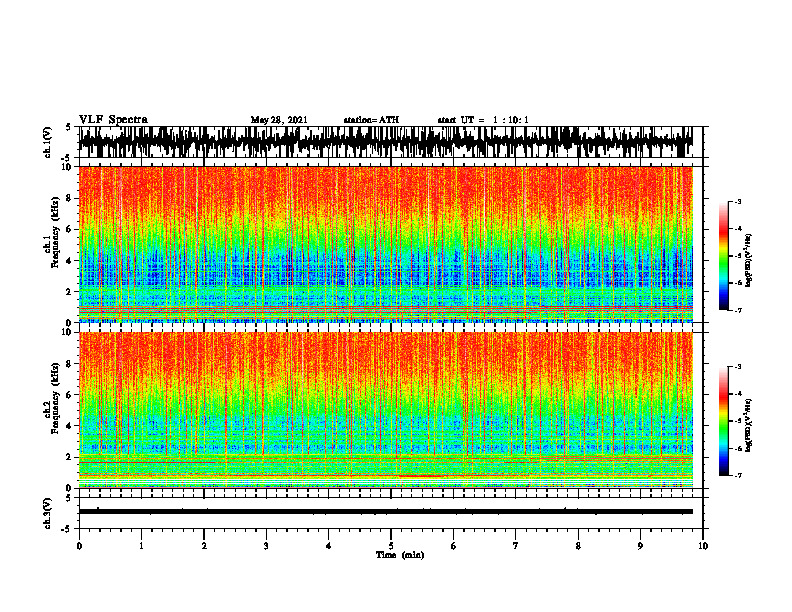Click the "Time (min)" axis label
Viewport: 792px width, 612px height.
[400, 555]
